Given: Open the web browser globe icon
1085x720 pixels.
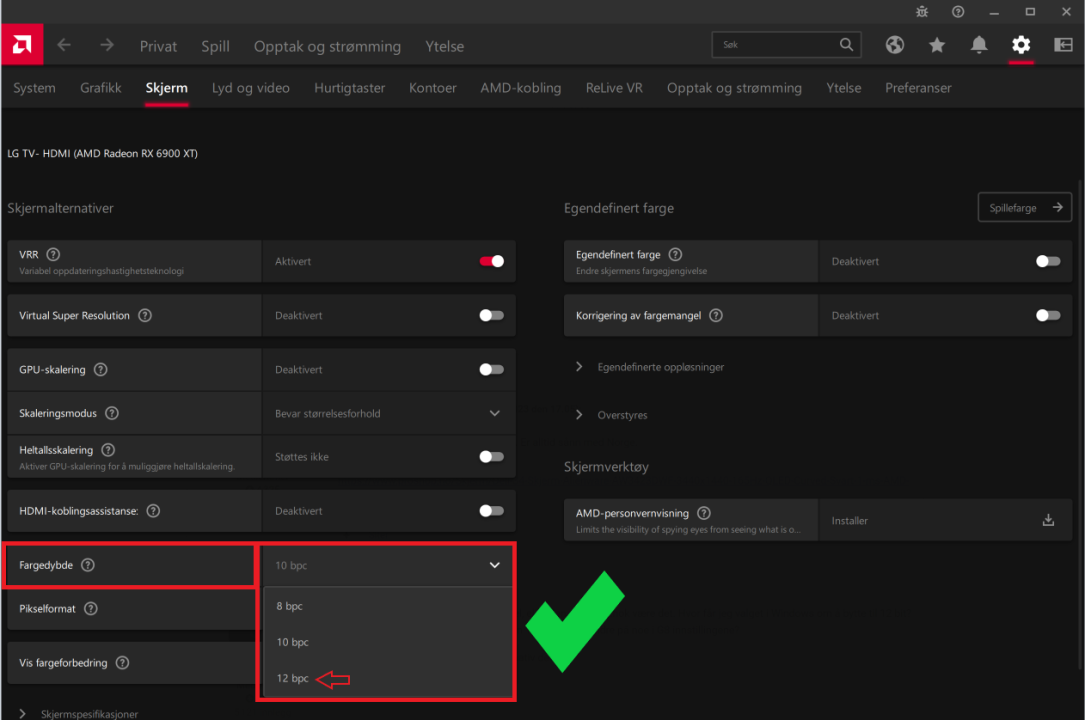Looking at the screenshot, I should (895, 45).
